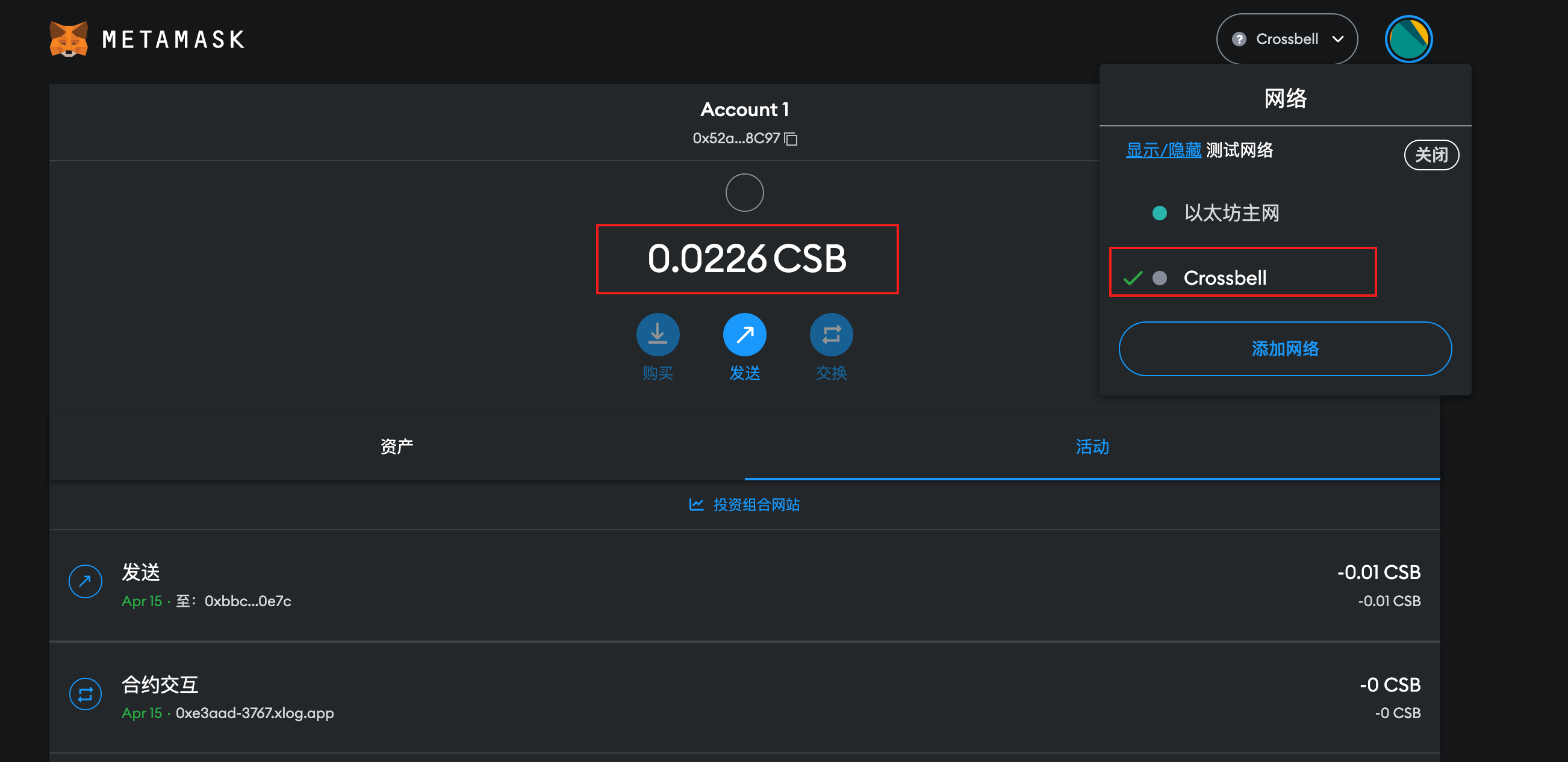
Task: Click the question mark icon beside Crossbell
Action: click(1239, 40)
